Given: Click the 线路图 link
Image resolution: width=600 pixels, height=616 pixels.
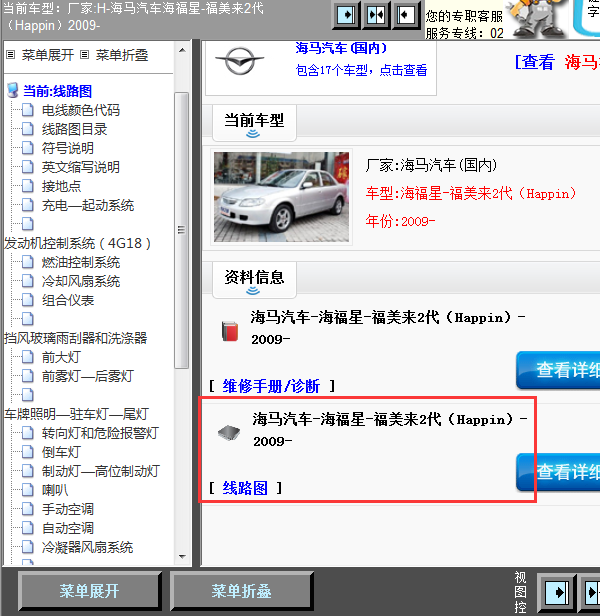Looking at the screenshot, I should [245, 488].
